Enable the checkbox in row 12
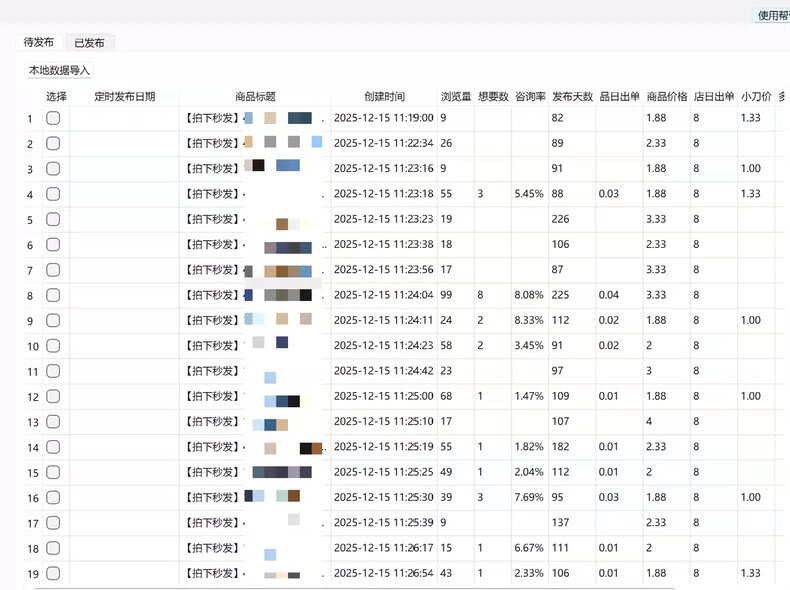The image size is (790, 590). point(53,397)
